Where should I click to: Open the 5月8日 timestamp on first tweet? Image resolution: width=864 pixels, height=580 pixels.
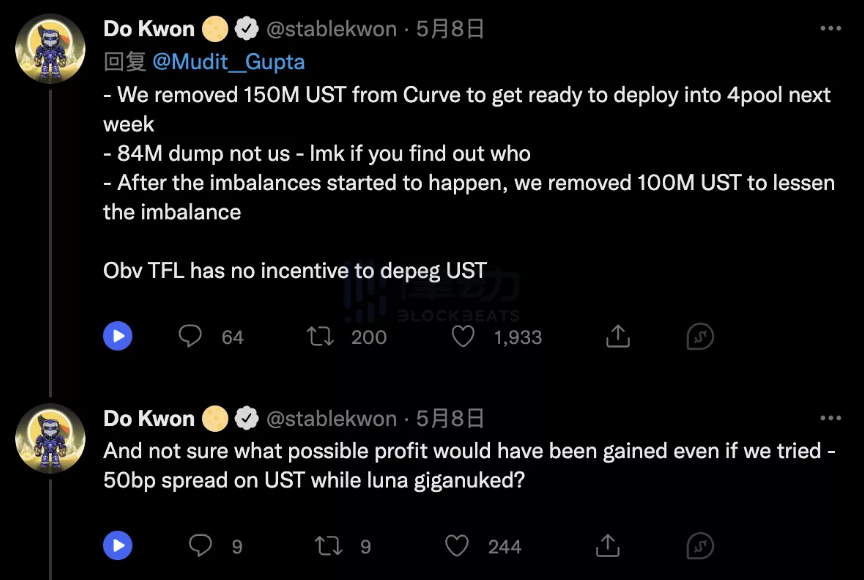(x=450, y=29)
